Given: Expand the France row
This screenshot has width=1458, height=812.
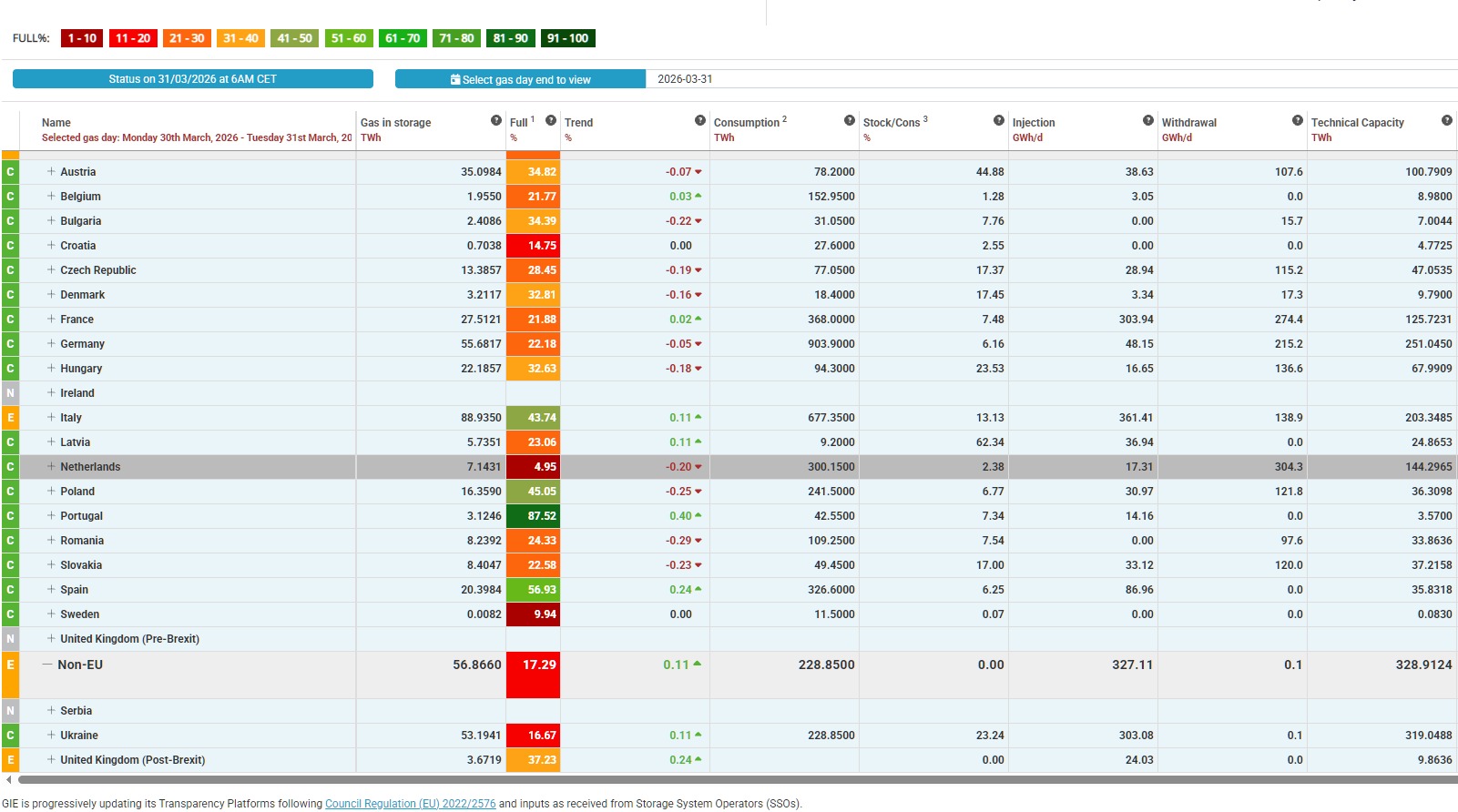Looking at the screenshot, I should pos(51,319).
